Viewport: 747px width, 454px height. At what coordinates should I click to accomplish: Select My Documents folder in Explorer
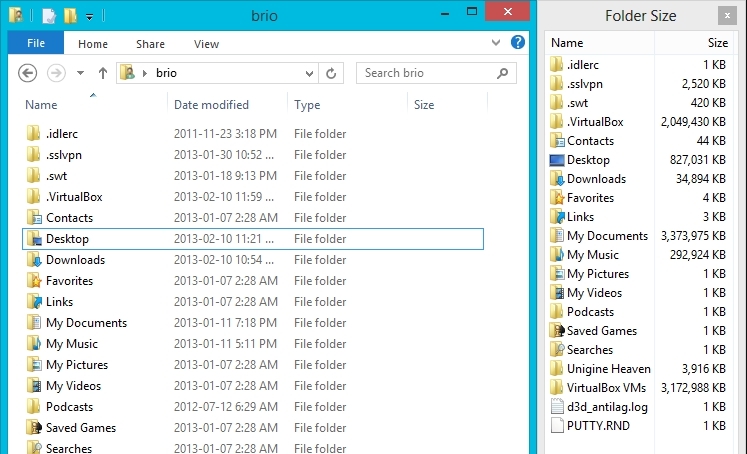tap(253, 323)
